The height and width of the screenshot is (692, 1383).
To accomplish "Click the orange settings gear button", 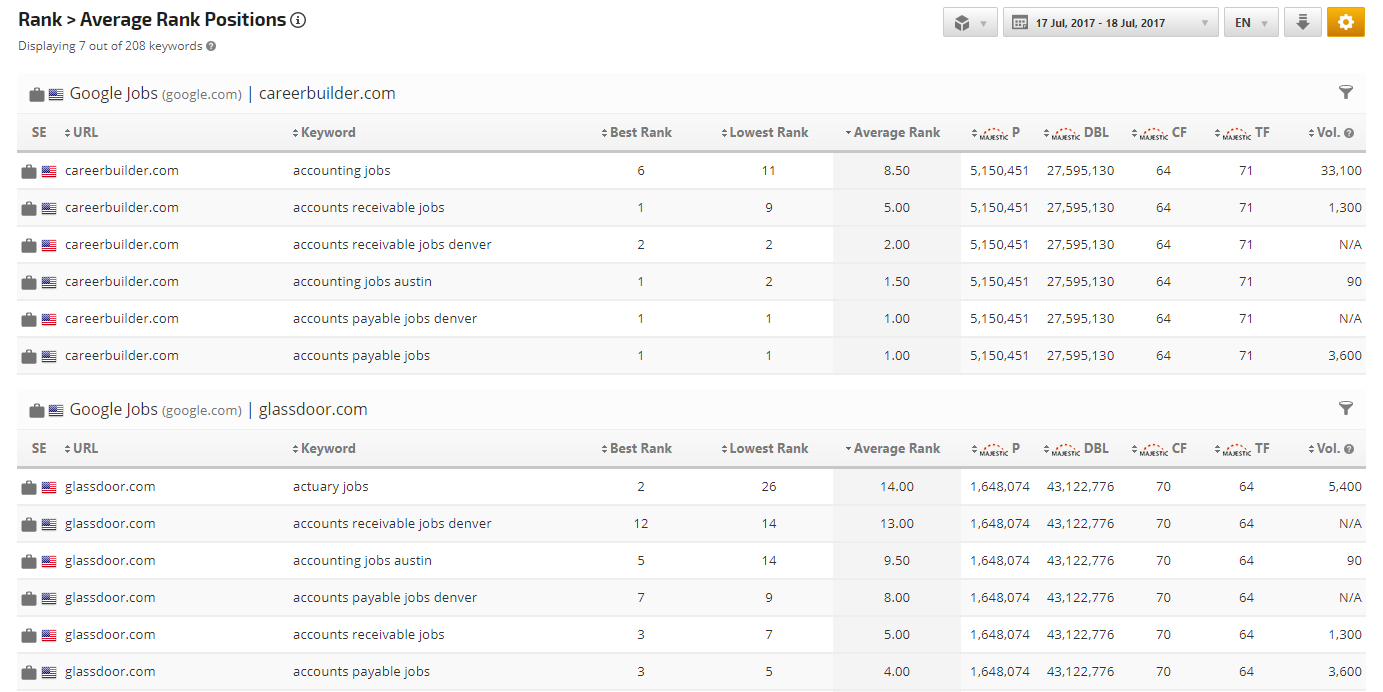I will coord(1345,23).
